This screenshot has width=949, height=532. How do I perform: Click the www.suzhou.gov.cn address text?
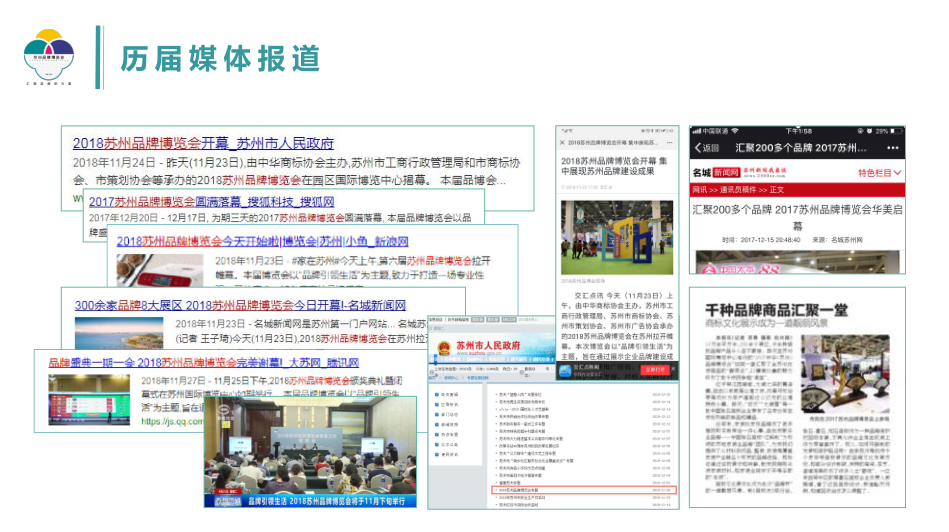tap(479, 353)
